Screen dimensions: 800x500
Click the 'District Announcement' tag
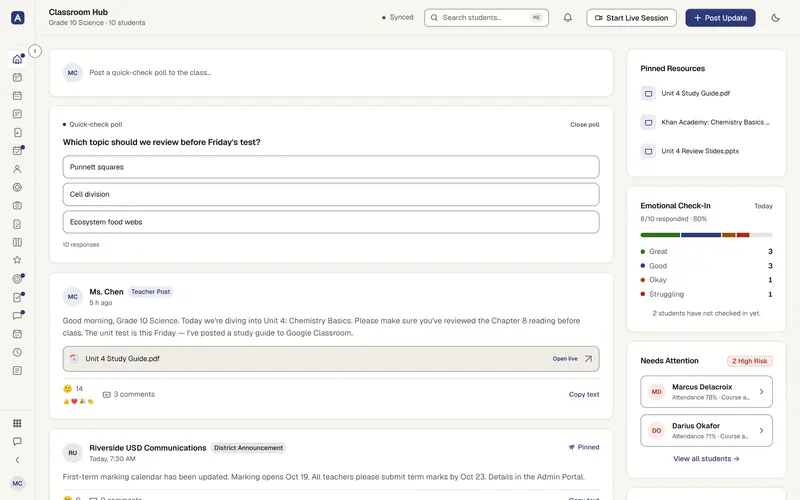click(248, 448)
